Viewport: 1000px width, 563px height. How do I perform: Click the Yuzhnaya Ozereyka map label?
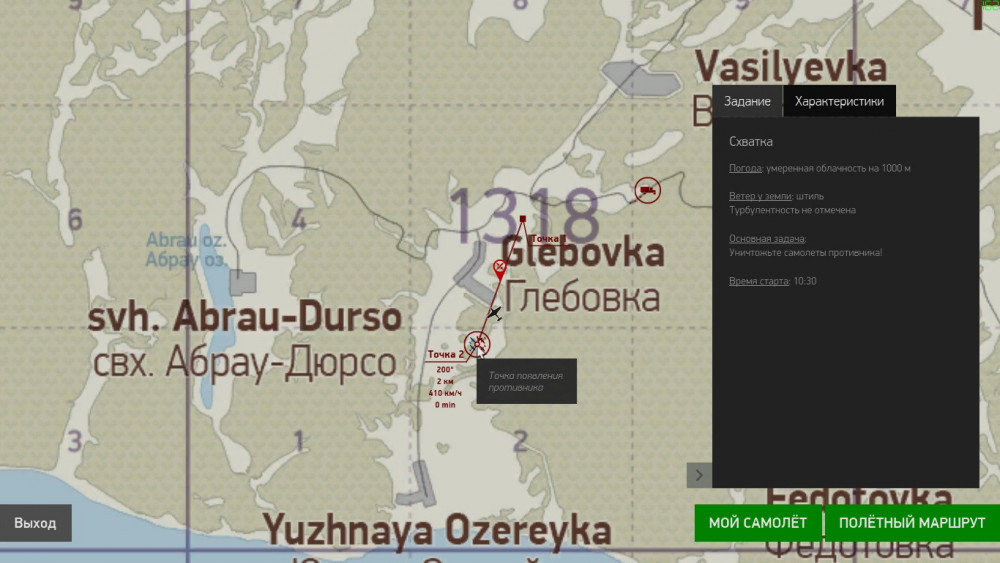(437, 530)
